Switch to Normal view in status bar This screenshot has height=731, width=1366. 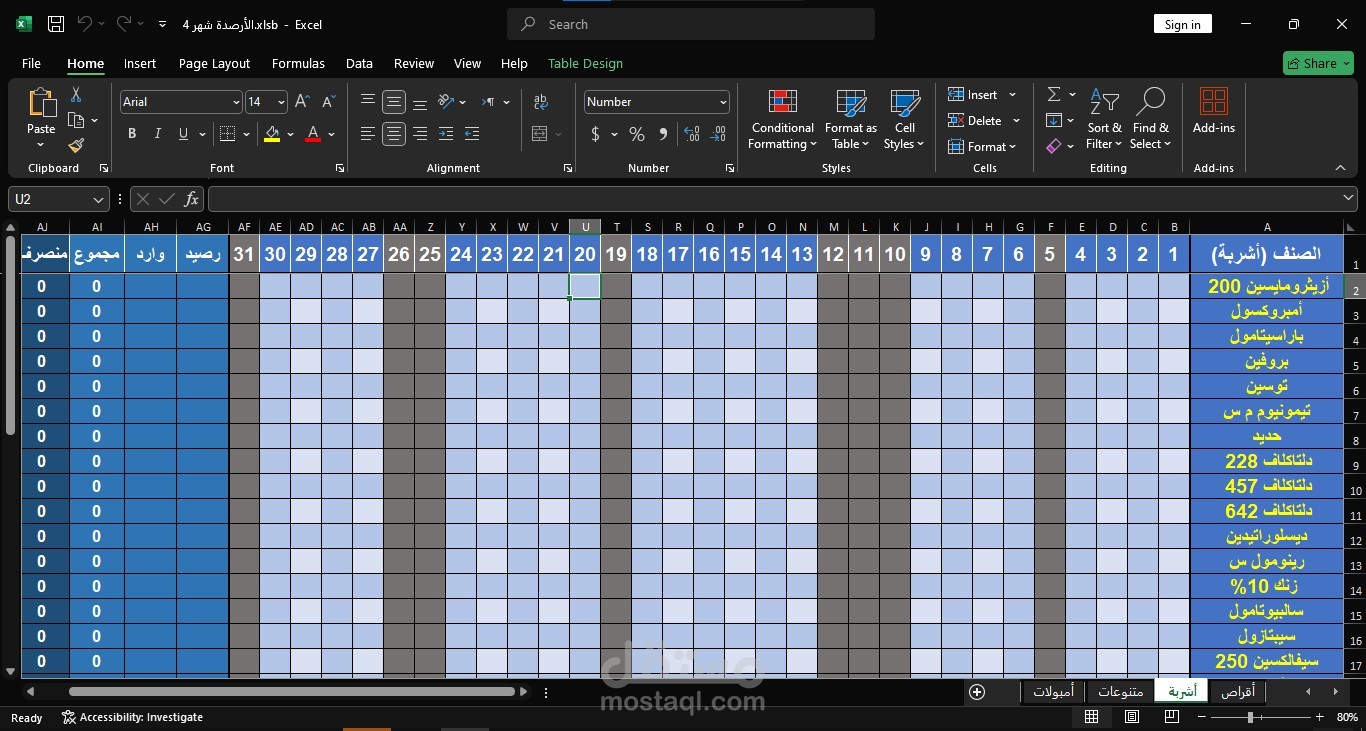[x=1092, y=717]
